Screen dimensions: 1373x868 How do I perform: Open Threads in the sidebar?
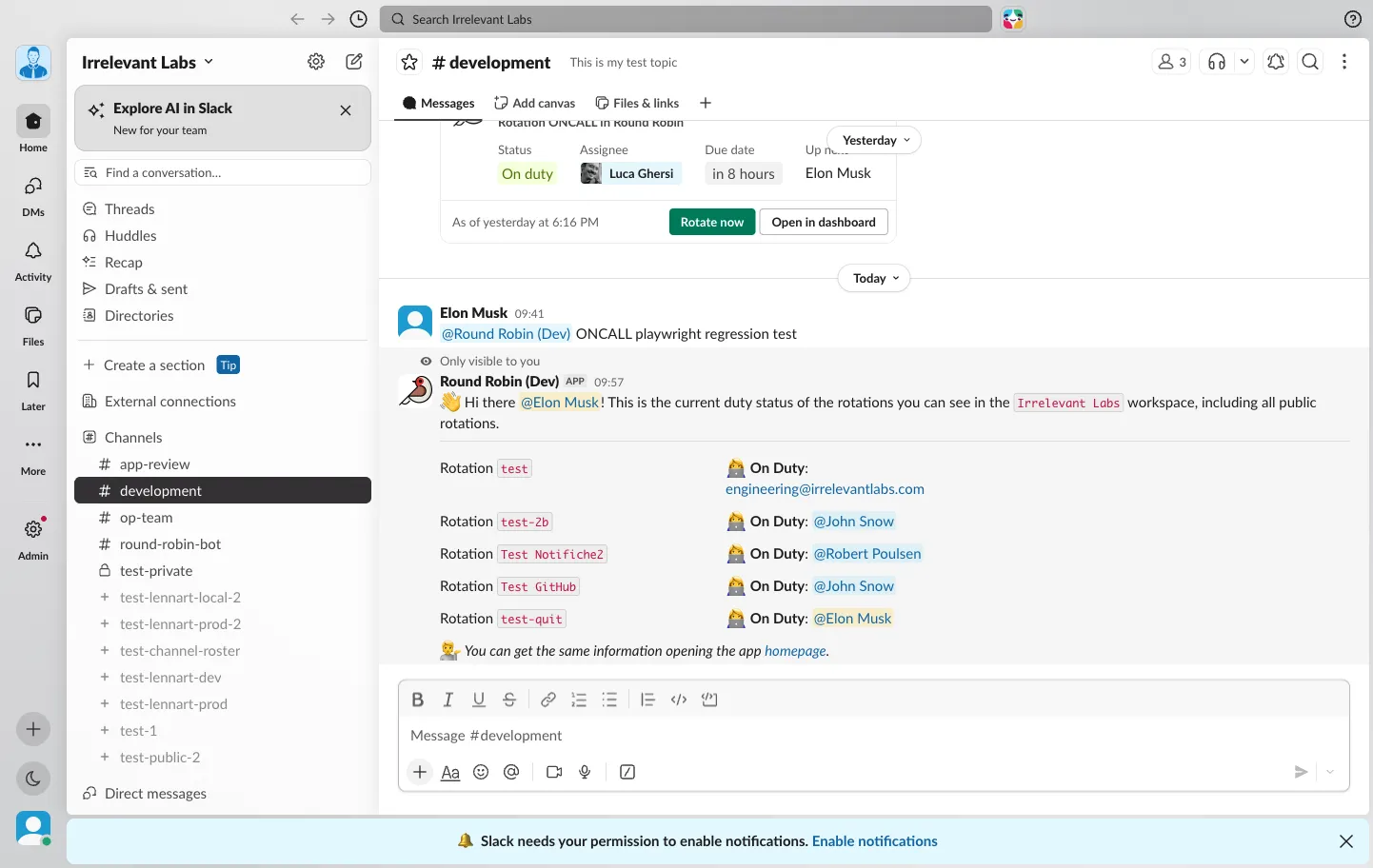point(223,209)
